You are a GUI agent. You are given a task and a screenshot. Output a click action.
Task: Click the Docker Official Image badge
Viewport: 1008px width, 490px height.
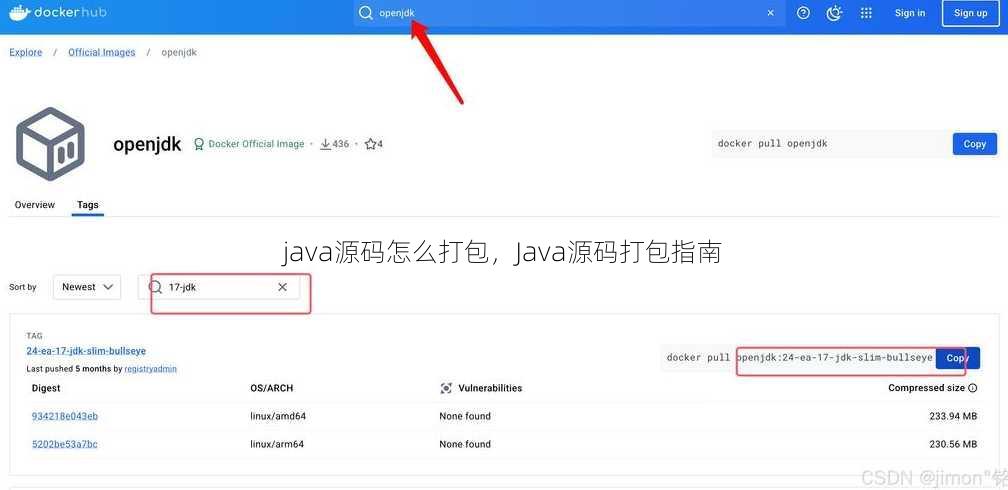(x=249, y=144)
